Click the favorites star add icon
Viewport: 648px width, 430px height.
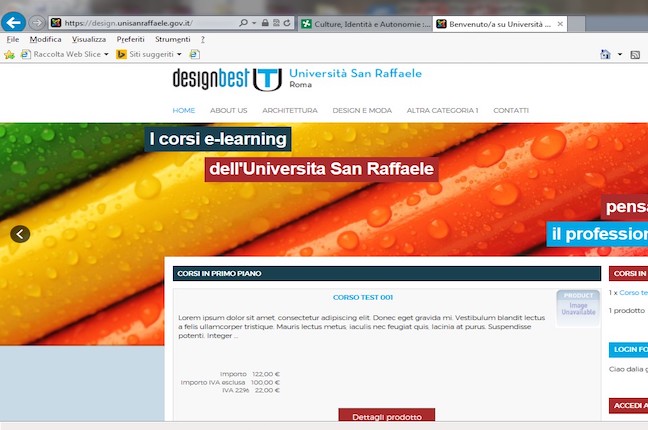(x=9, y=54)
